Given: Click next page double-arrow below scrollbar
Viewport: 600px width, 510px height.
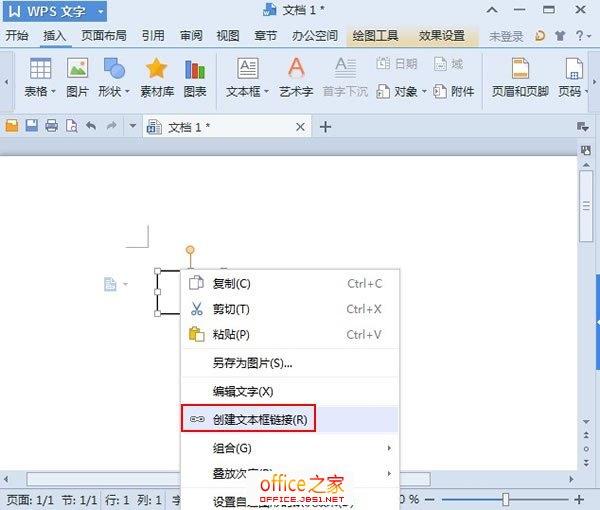Looking at the screenshot, I should click(586, 463).
